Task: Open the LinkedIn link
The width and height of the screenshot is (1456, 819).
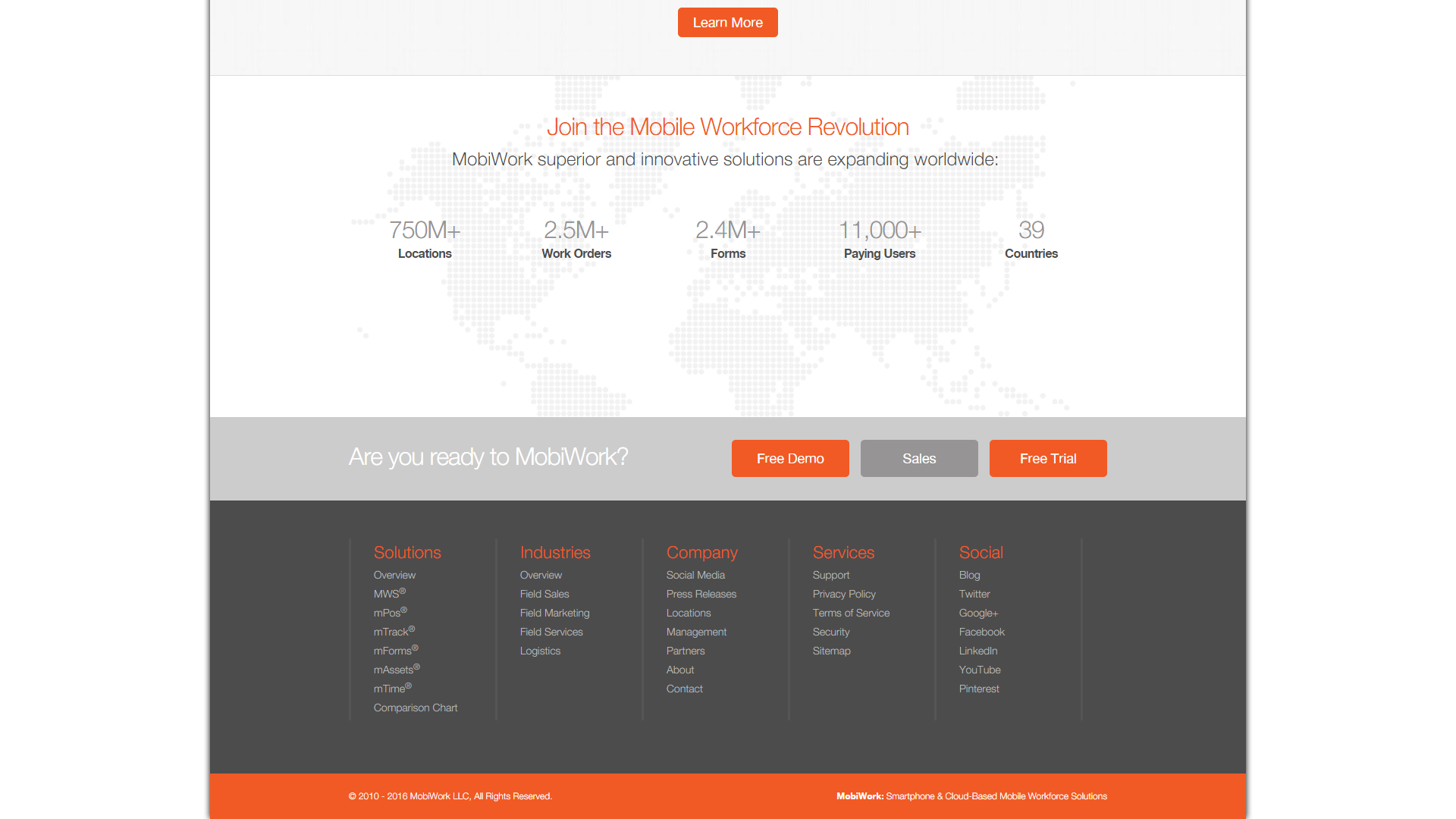Action: pyautogui.click(x=978, y=651)
